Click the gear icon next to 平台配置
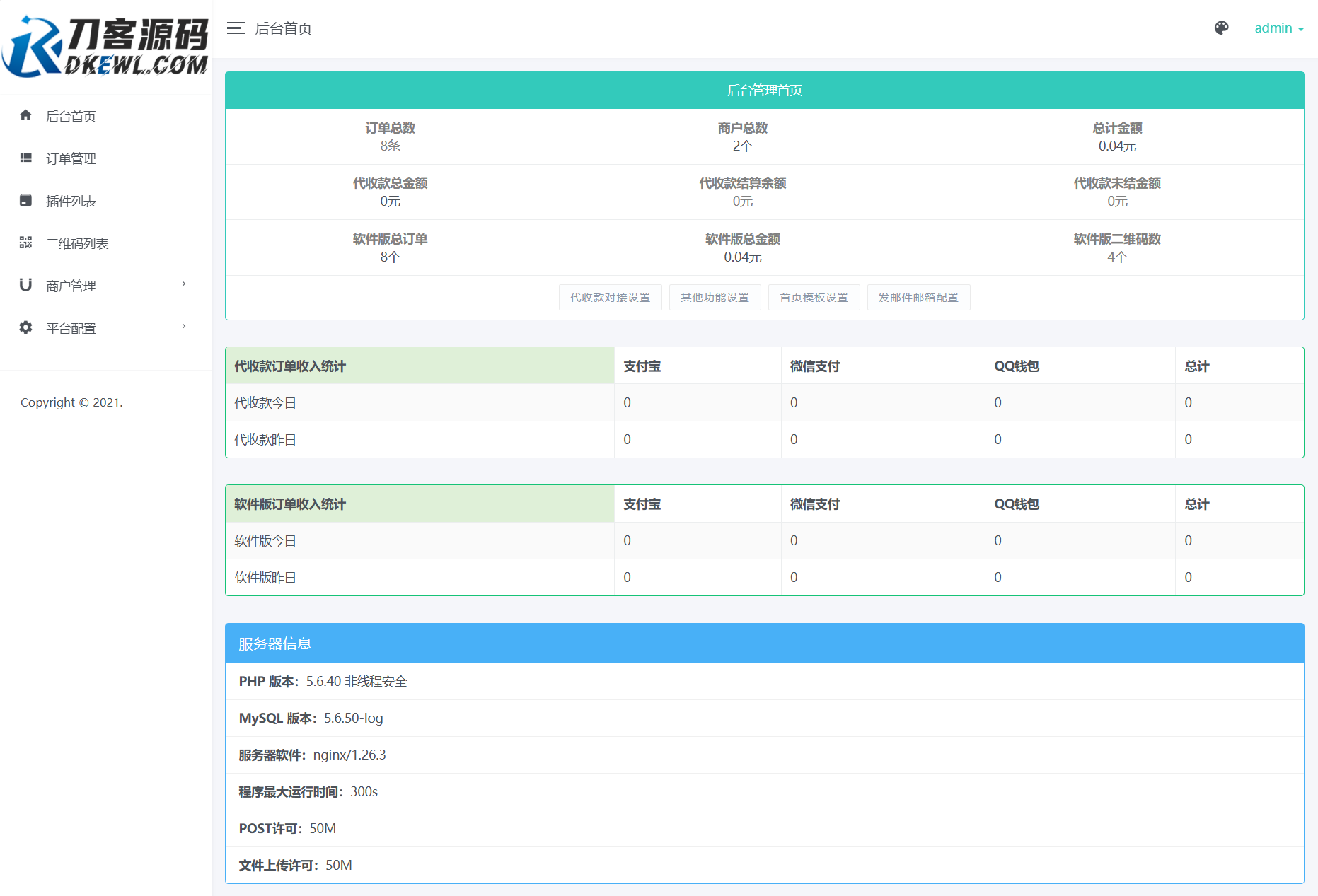The image size is (1318, 896). (x=25, y=327)
